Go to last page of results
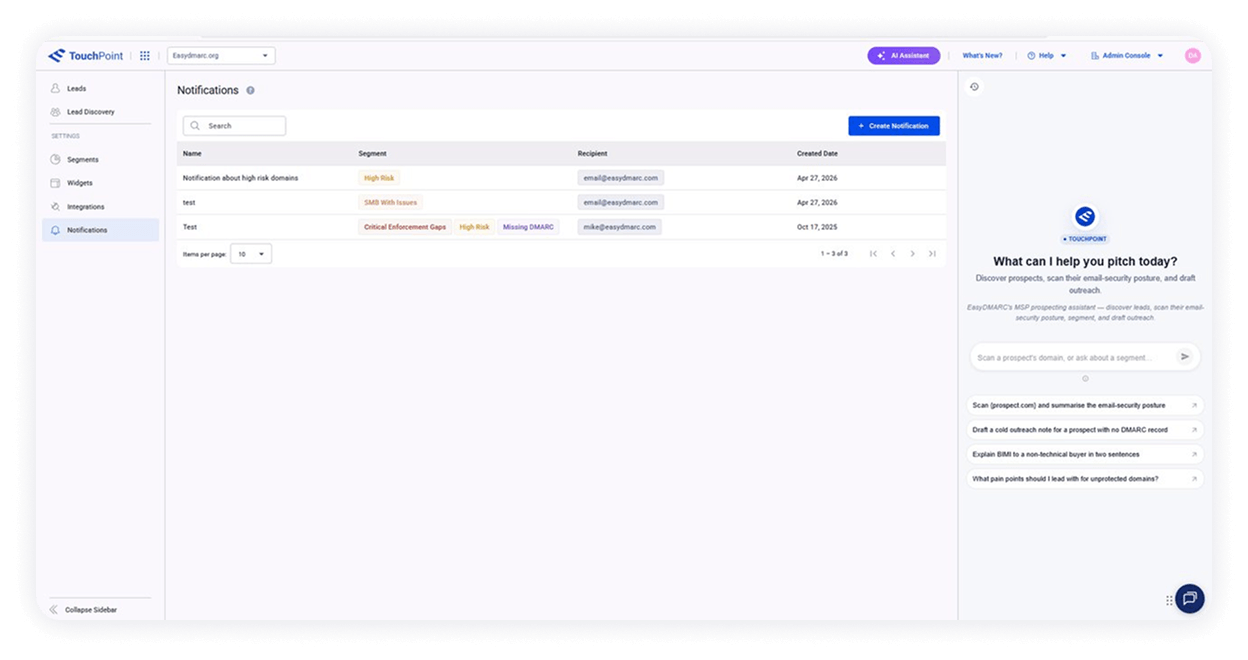Image resolution: width=1248 pixels, height=660 pixels. coord(932,254)
